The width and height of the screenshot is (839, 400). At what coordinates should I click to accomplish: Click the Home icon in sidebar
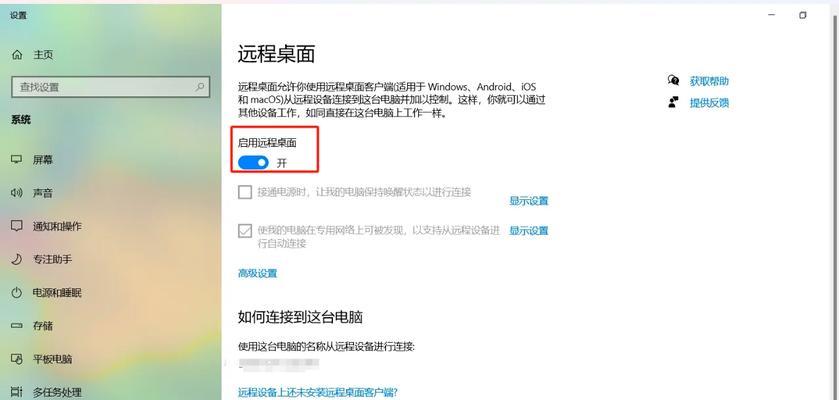point(17,55)
